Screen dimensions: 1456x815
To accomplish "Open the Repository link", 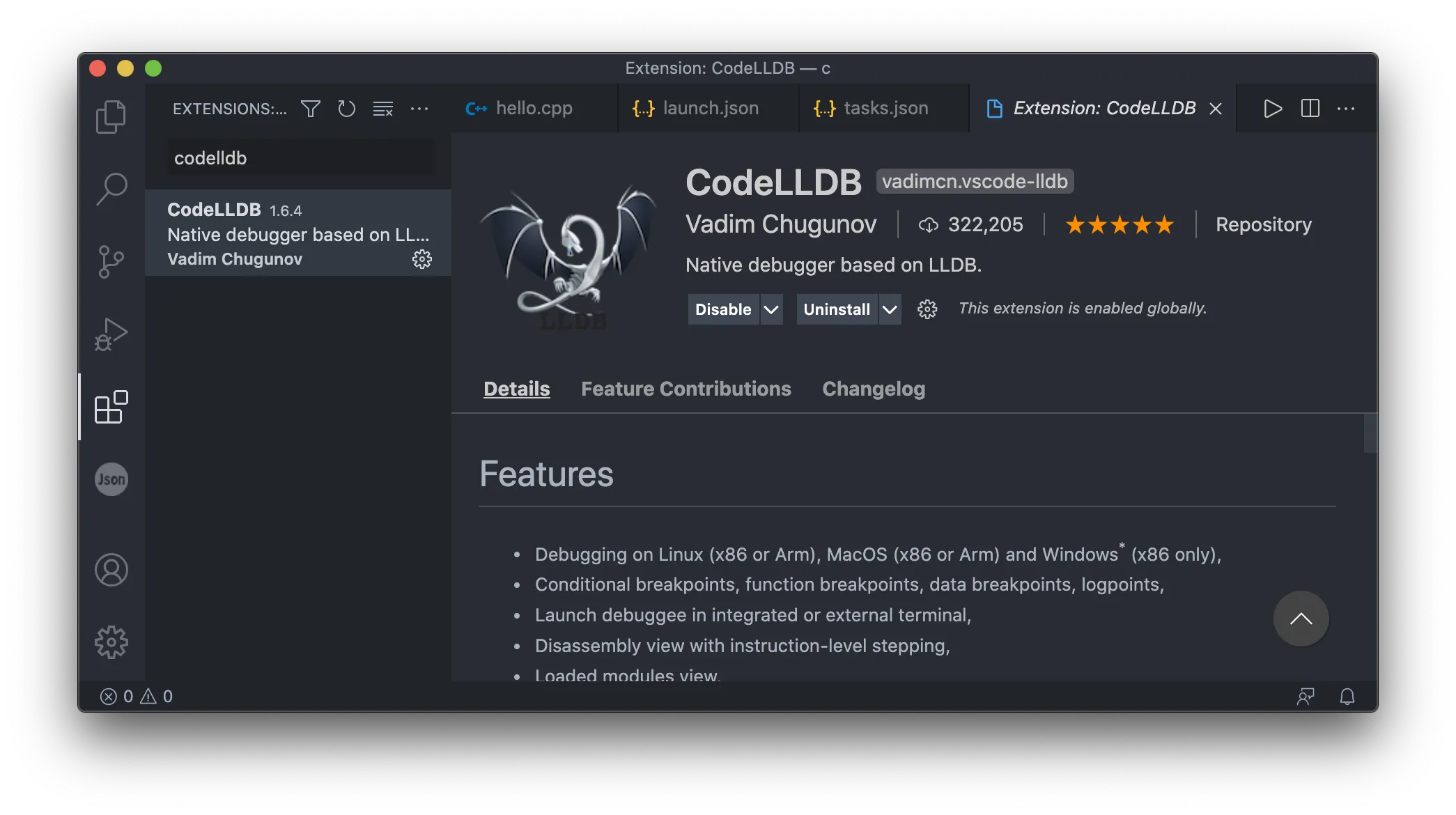I will click(1264, 225).
